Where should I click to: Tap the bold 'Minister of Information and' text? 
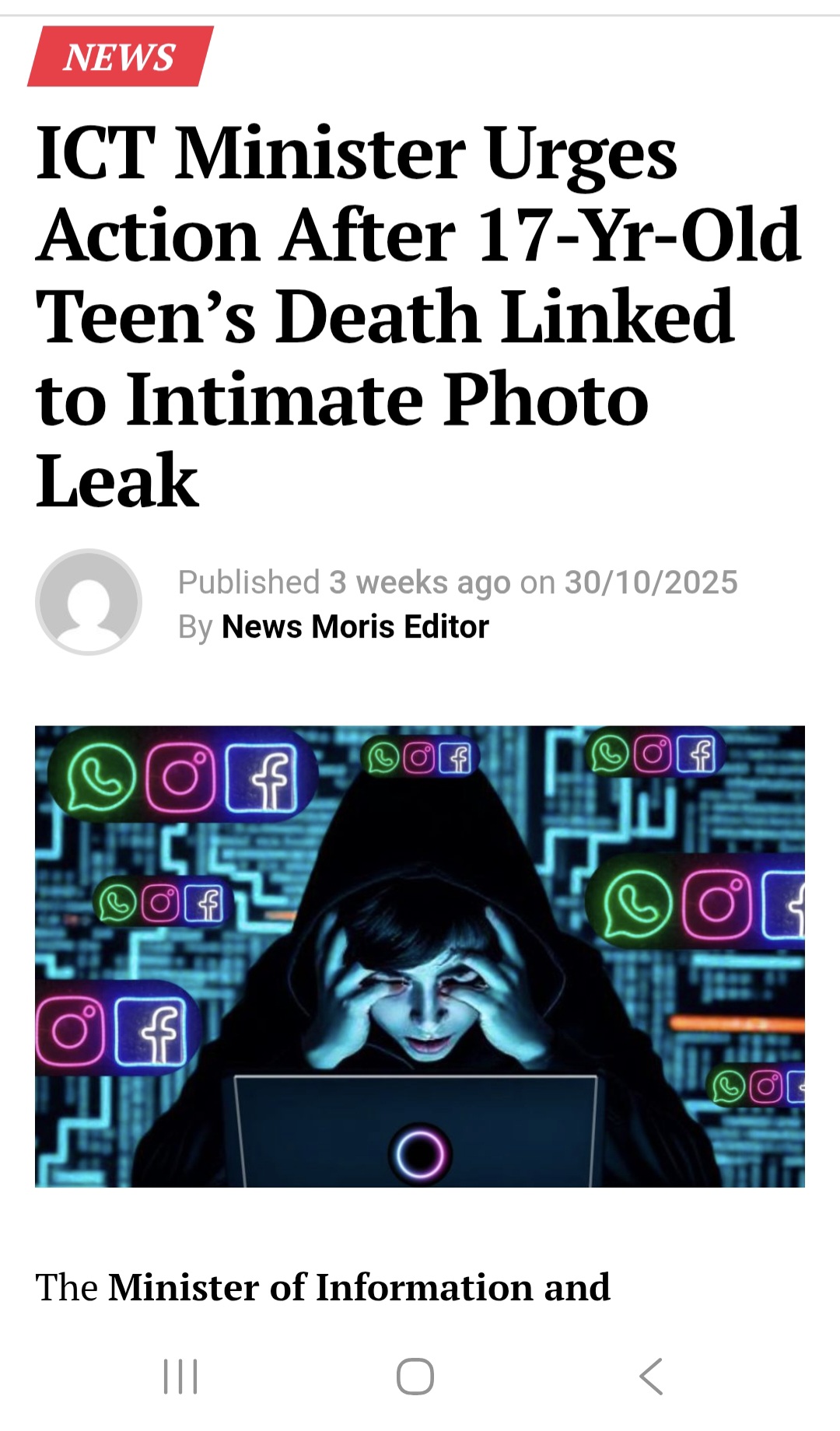tap(359, 1287)
